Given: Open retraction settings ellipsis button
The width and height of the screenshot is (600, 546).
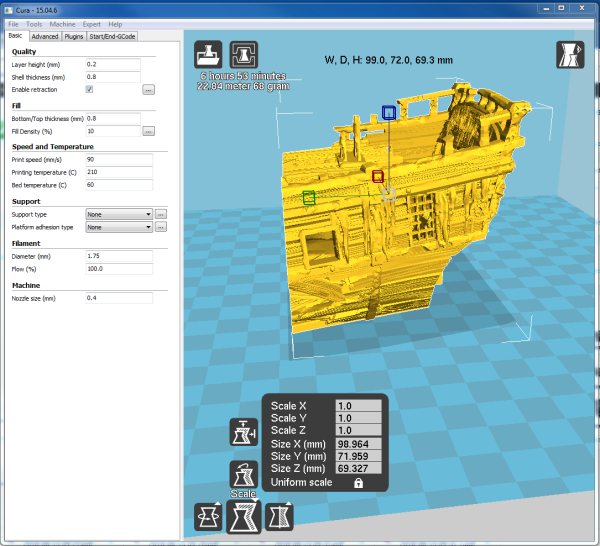Looking at the screenshot, I should click(148, 90).
